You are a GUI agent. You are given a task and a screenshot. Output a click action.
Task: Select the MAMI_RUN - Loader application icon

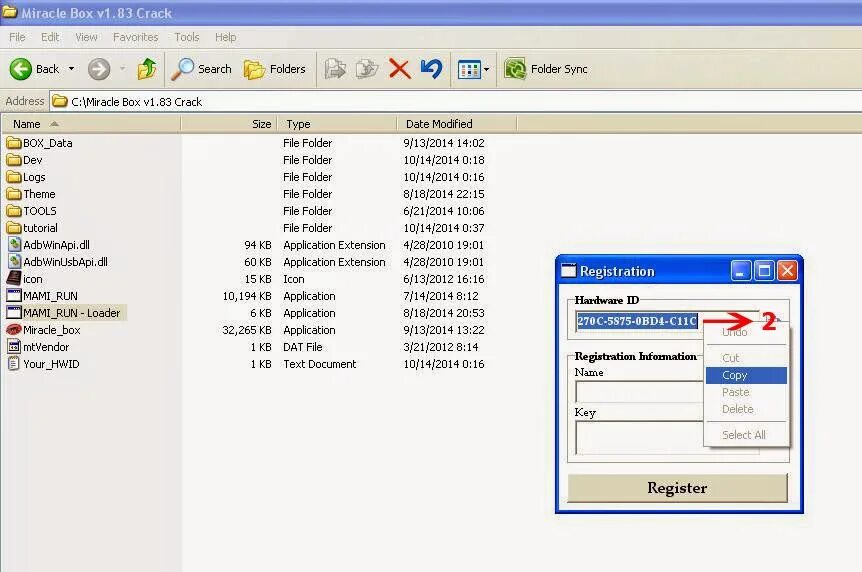coord(14,313)
